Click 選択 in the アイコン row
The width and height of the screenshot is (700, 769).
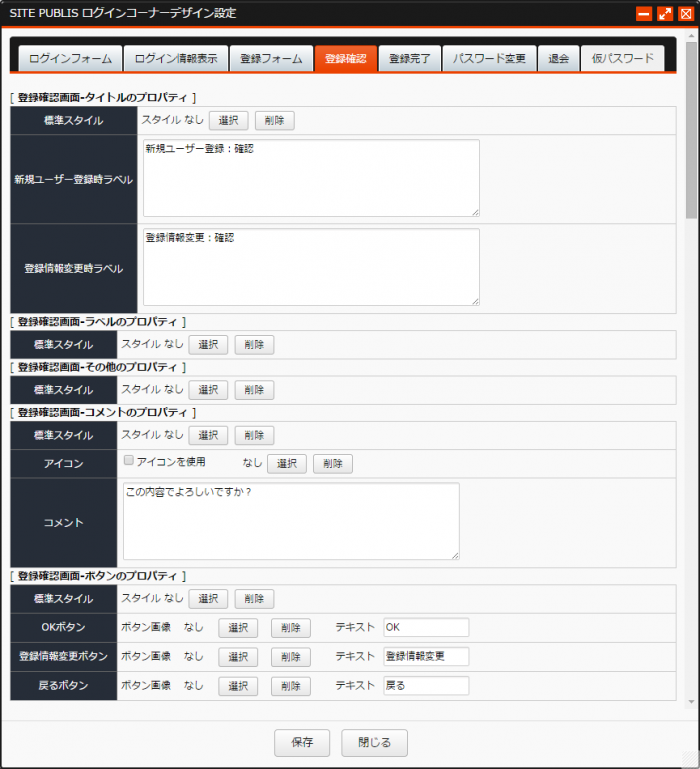[287, 464]
